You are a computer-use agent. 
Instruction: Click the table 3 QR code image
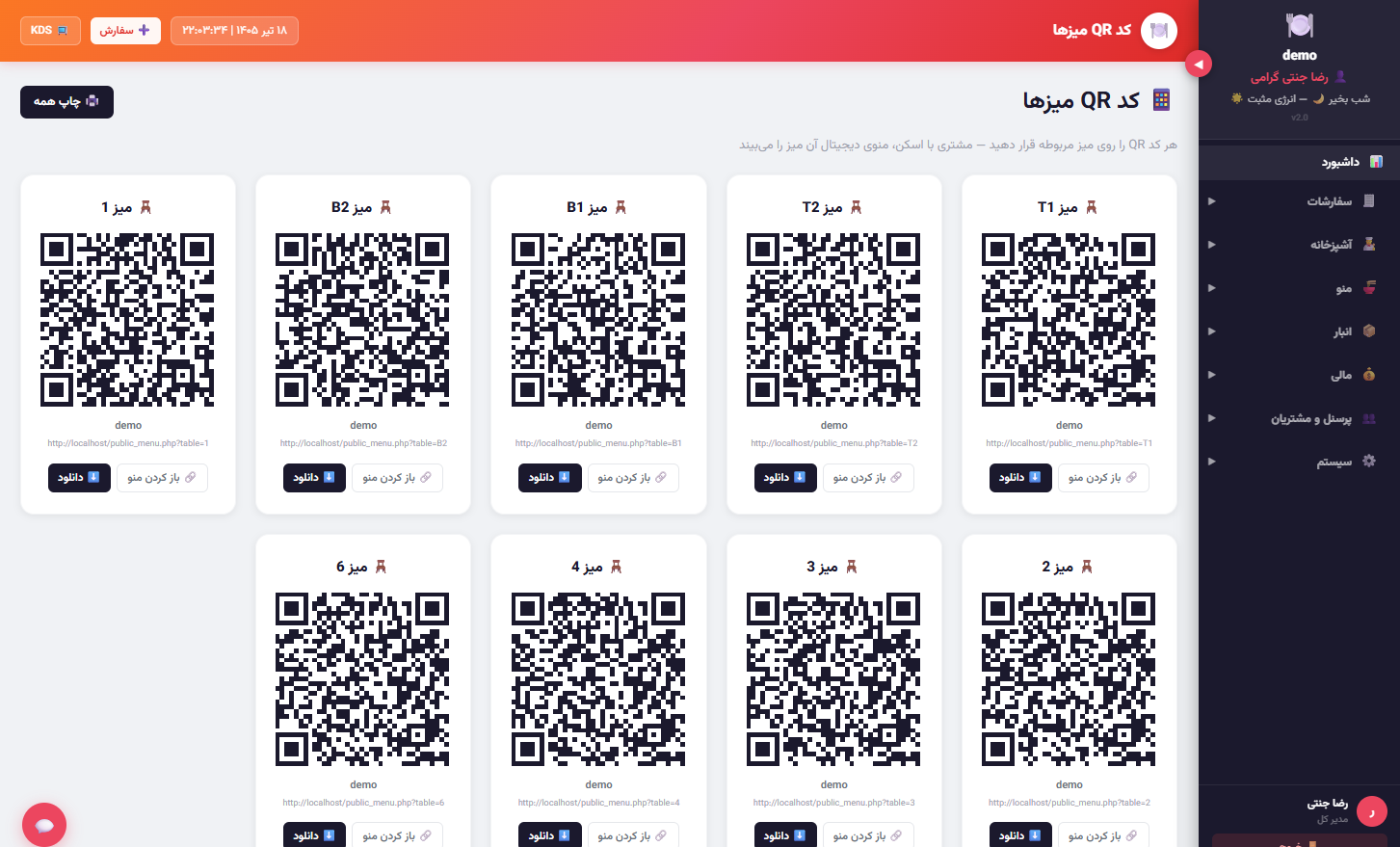pos(833,679)
